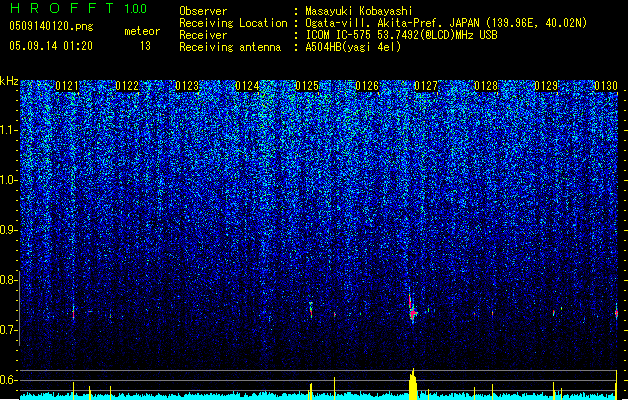Click the version number 1.0.0
Image resolution: width=629 pixels, height=400 pixels.
[136, 9]
